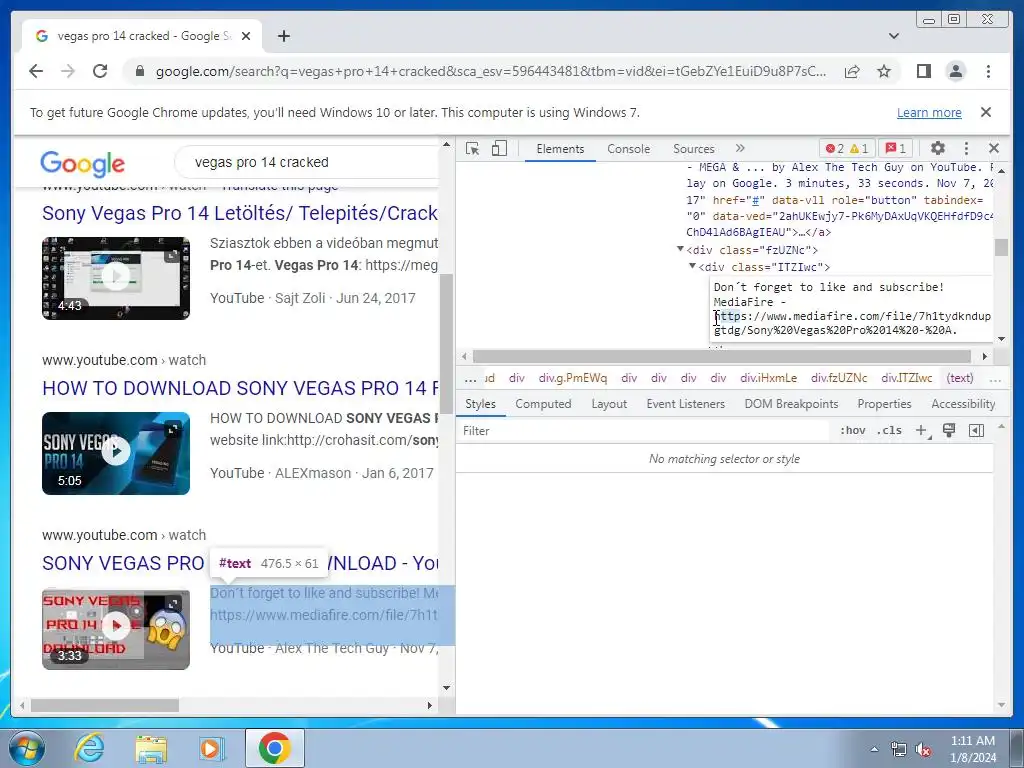Expand left breadcrumb overflow ellipsis
Viewport: 1024px width, 768px height.
470,378
